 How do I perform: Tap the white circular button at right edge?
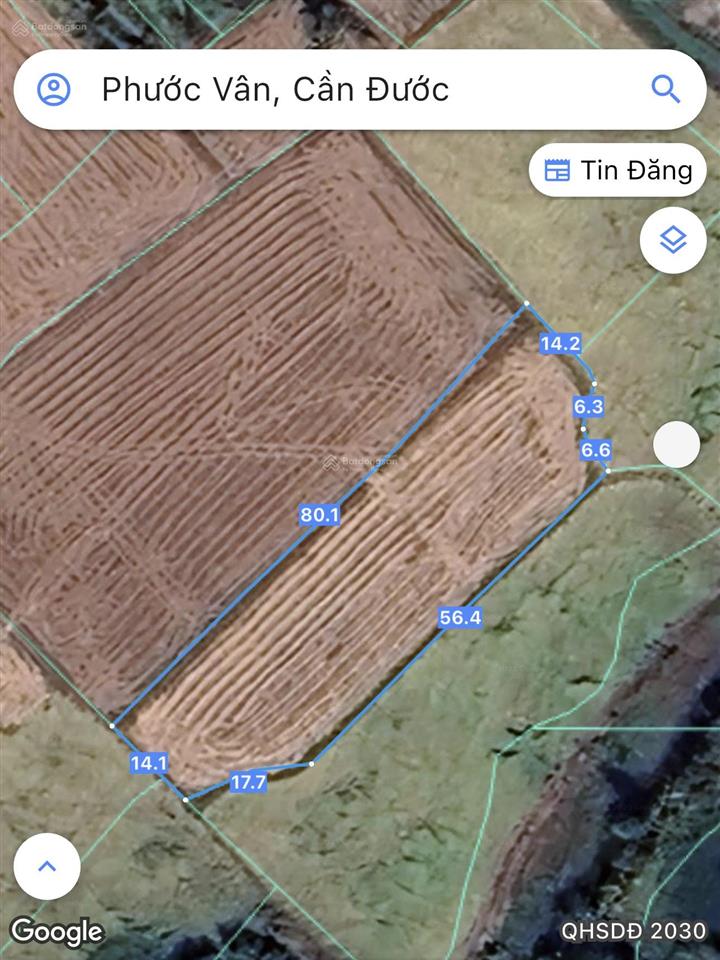tap(677, 444)
